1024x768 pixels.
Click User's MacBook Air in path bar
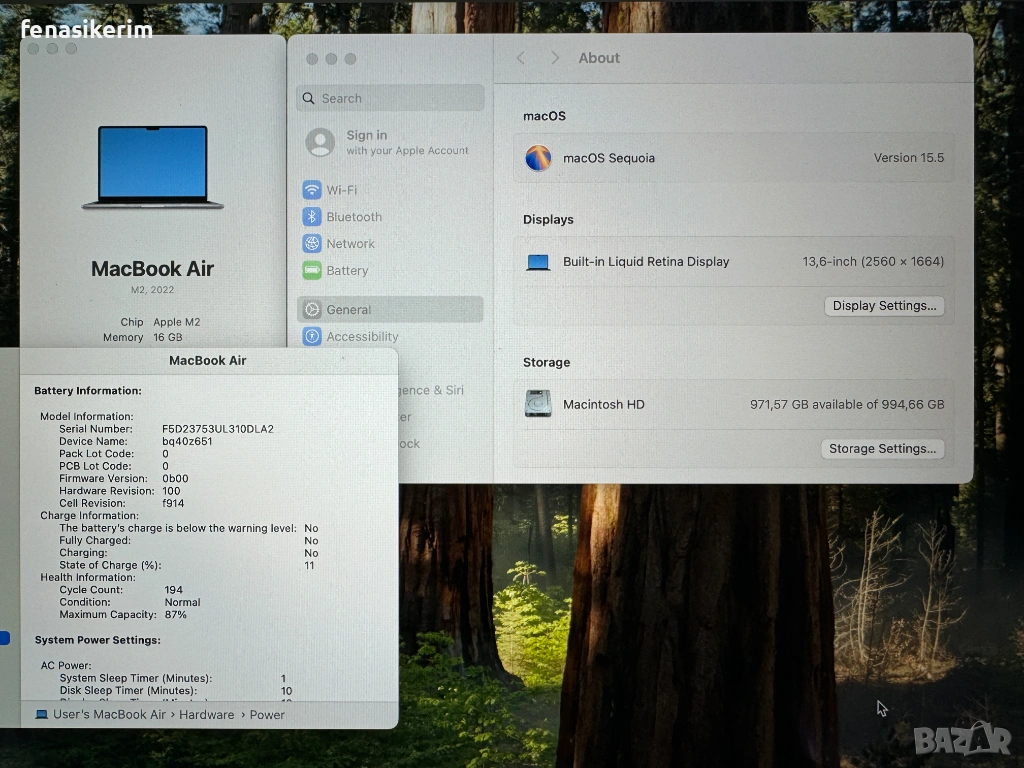click(109, 715)
